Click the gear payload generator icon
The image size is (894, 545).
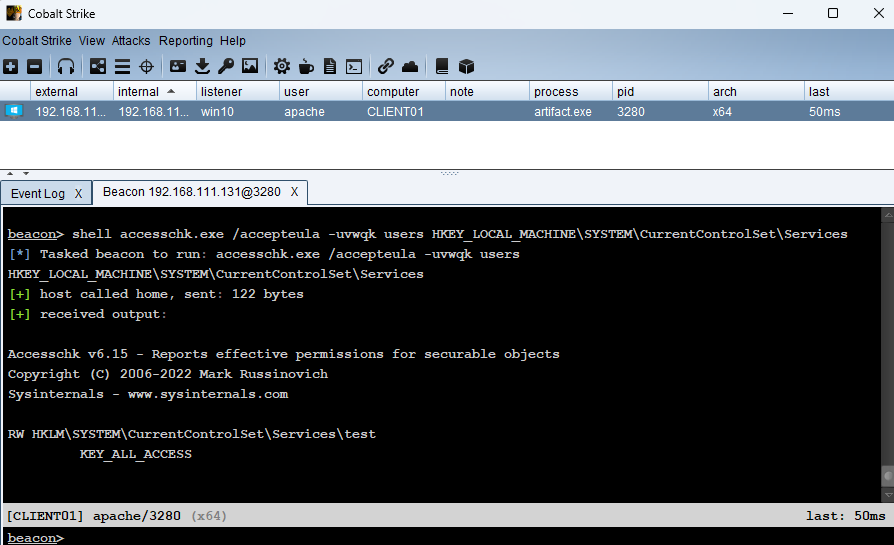[282, 67]
